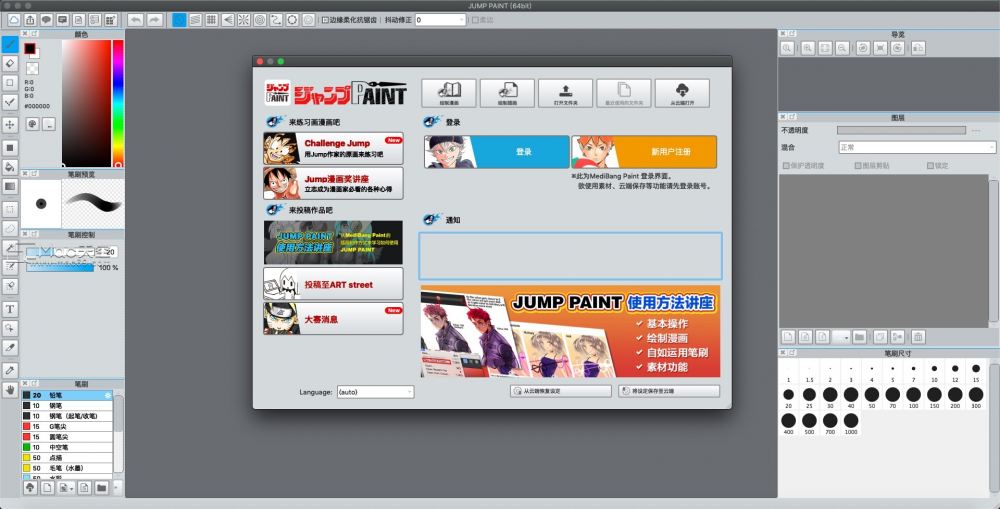Image resolution: width=1000 pixels, height=509 pixels.
Task: Select the 点描 brush in list
Action: pos(67,457)
